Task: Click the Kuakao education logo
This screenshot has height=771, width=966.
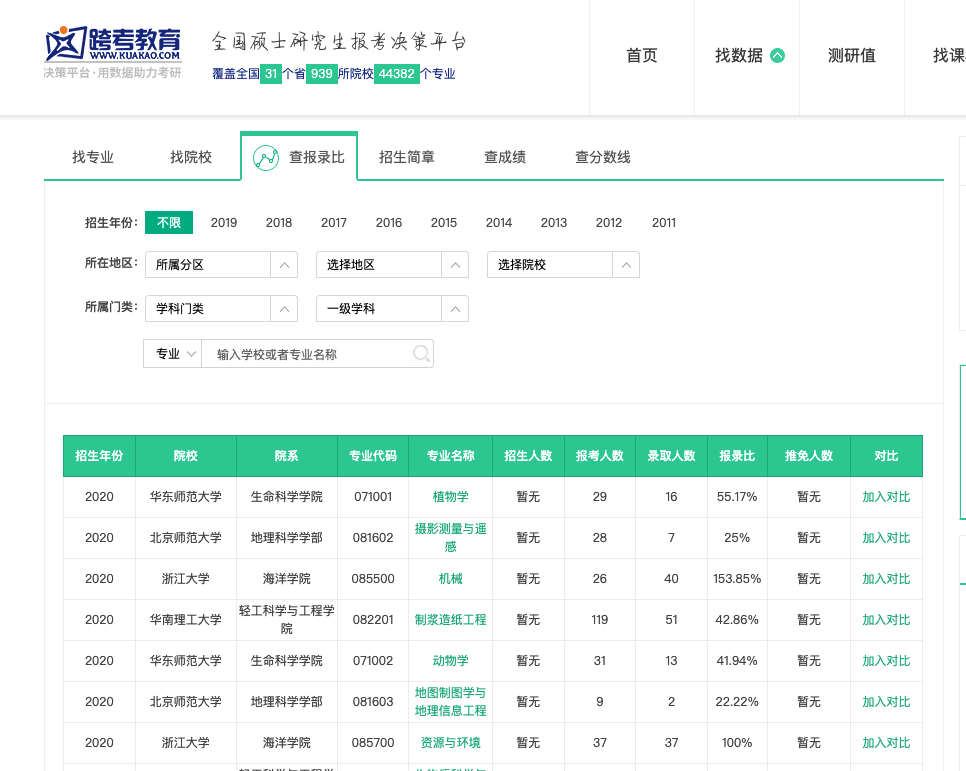Action: (113, 52)
